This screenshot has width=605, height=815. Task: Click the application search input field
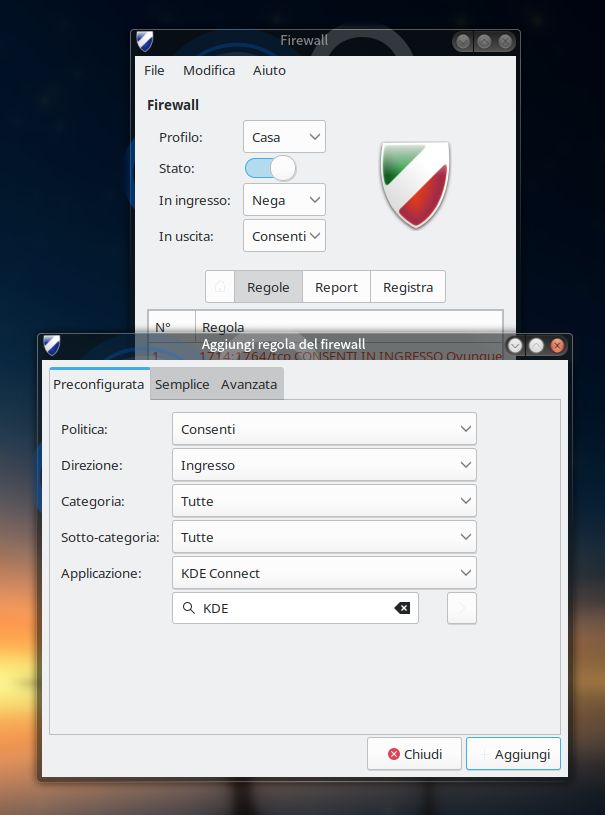point(295,608)
